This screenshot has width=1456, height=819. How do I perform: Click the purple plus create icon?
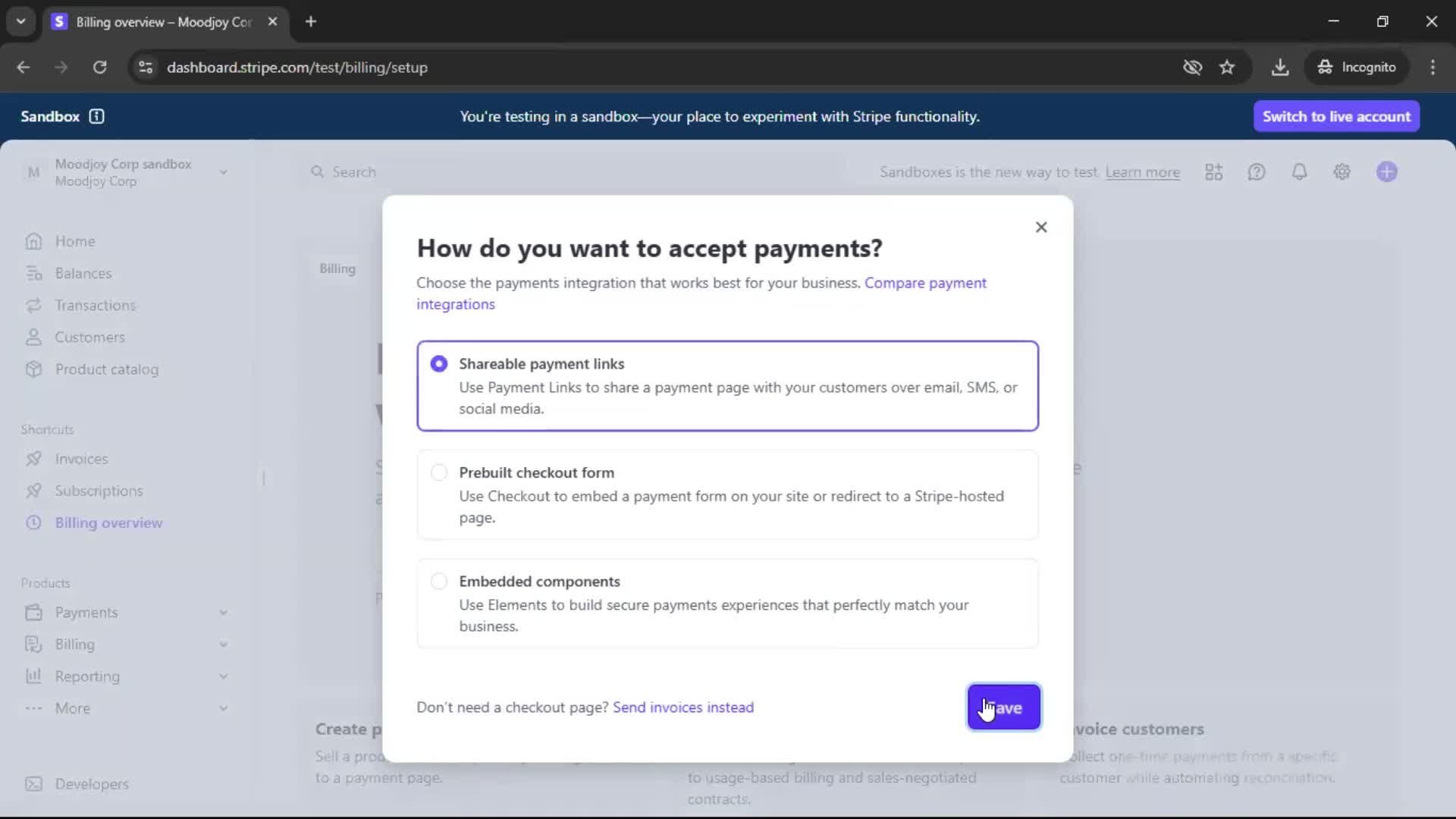click(1386, 172)
